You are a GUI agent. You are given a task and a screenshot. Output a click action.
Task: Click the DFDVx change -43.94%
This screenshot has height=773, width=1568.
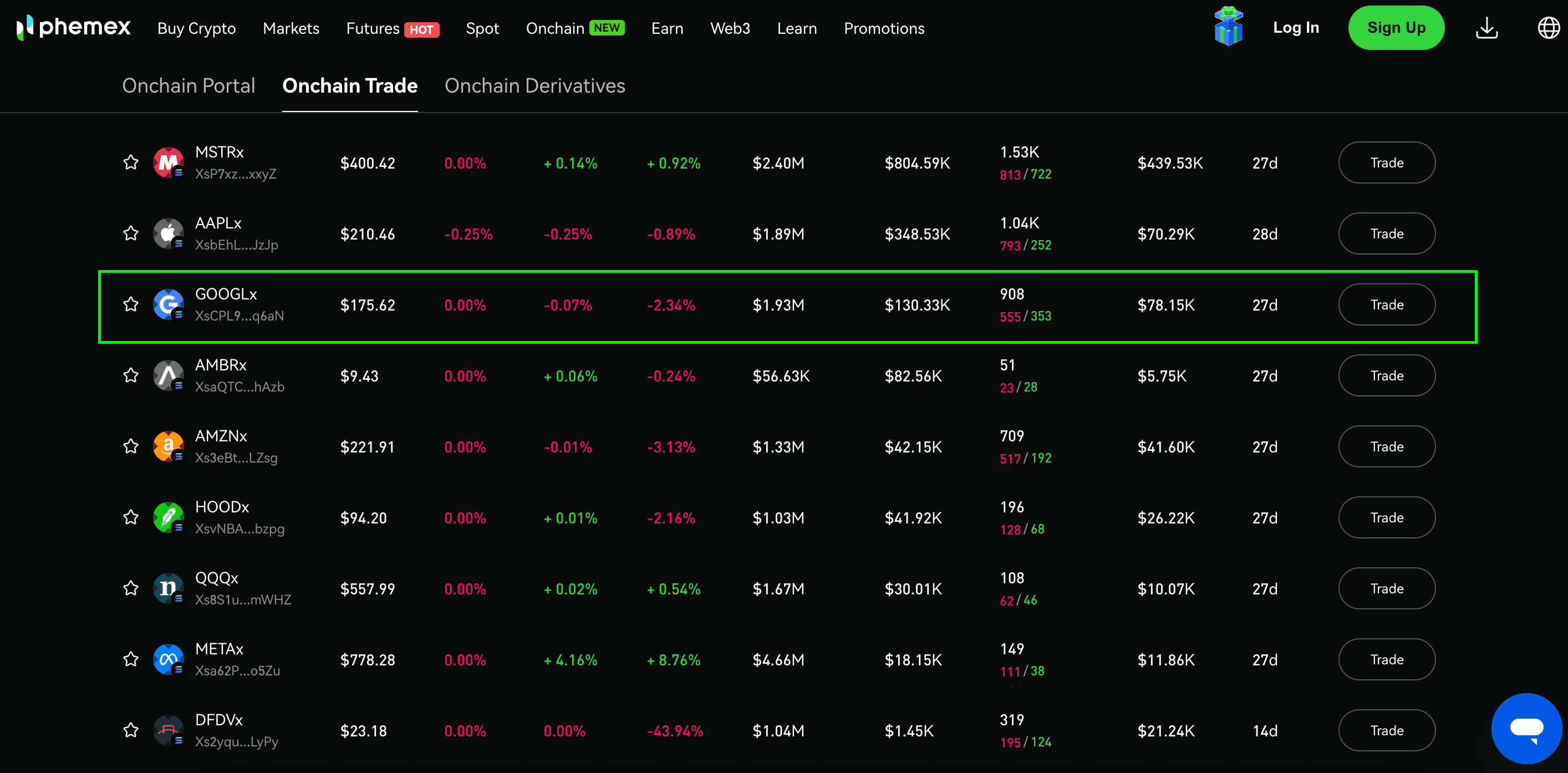point(675,731)
